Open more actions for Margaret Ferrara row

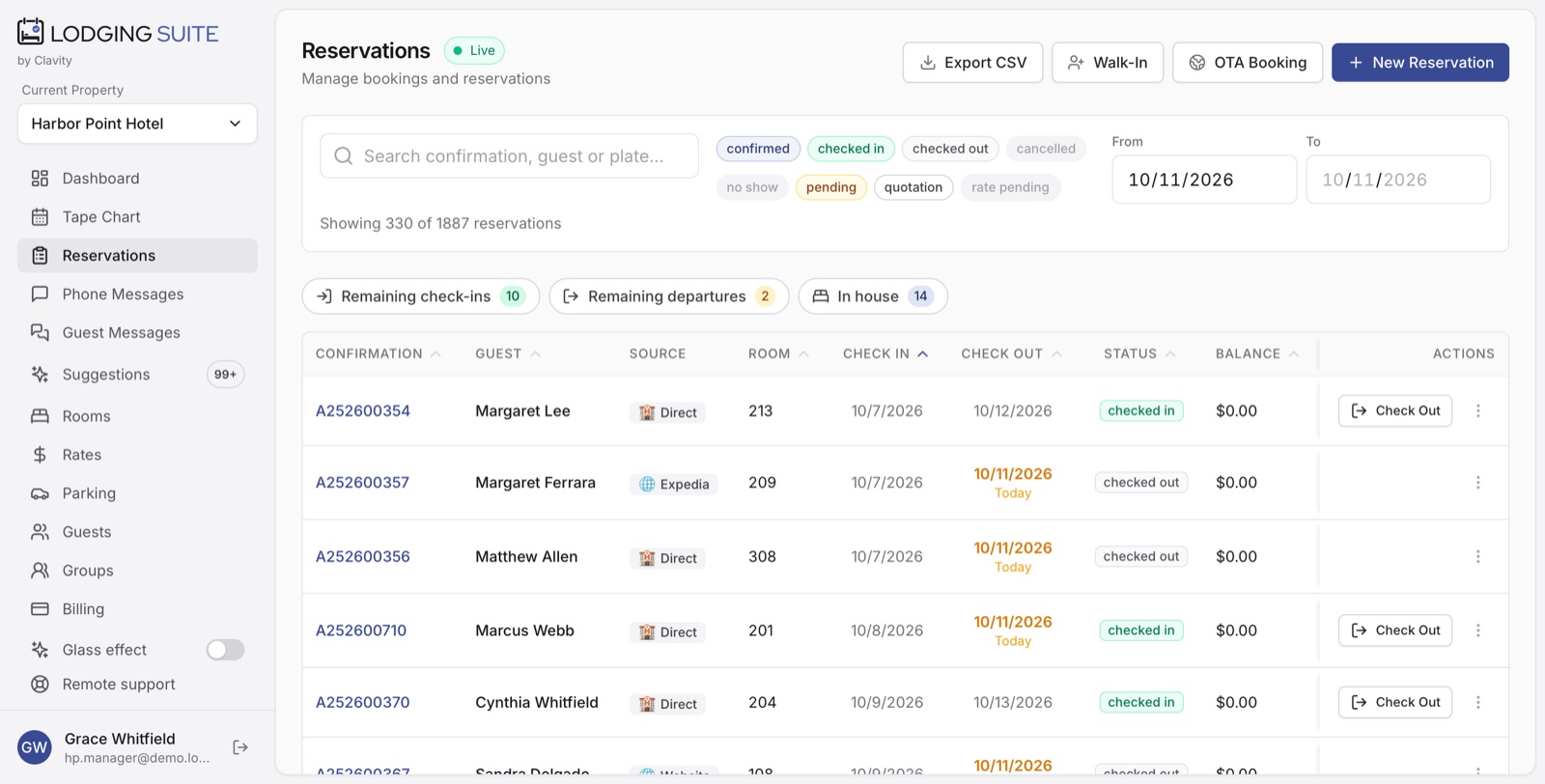1477,483
